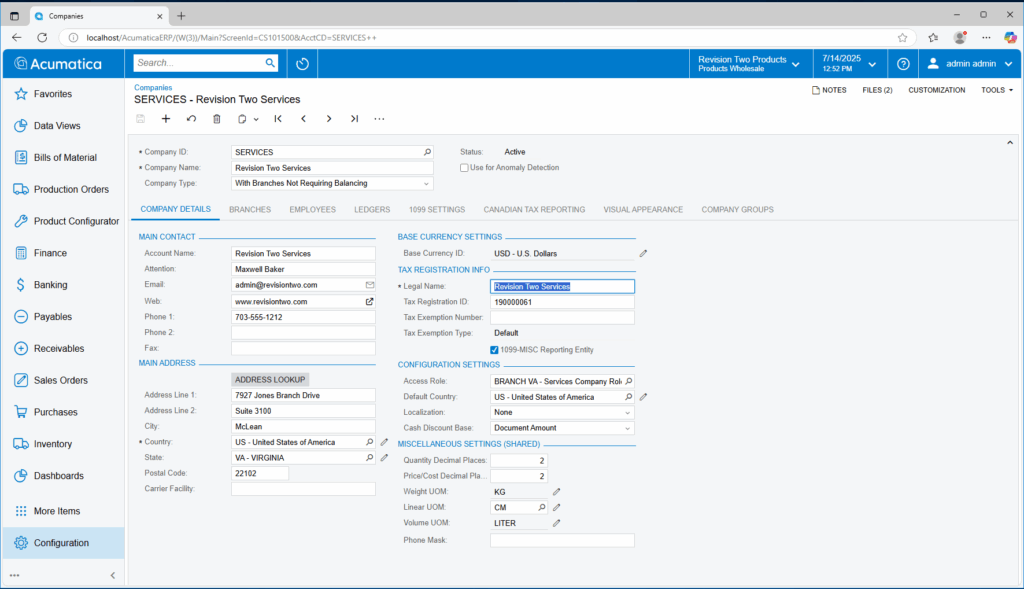
Task: Open the business date 7/14/2025 dropdown
Action: (848, 64)
